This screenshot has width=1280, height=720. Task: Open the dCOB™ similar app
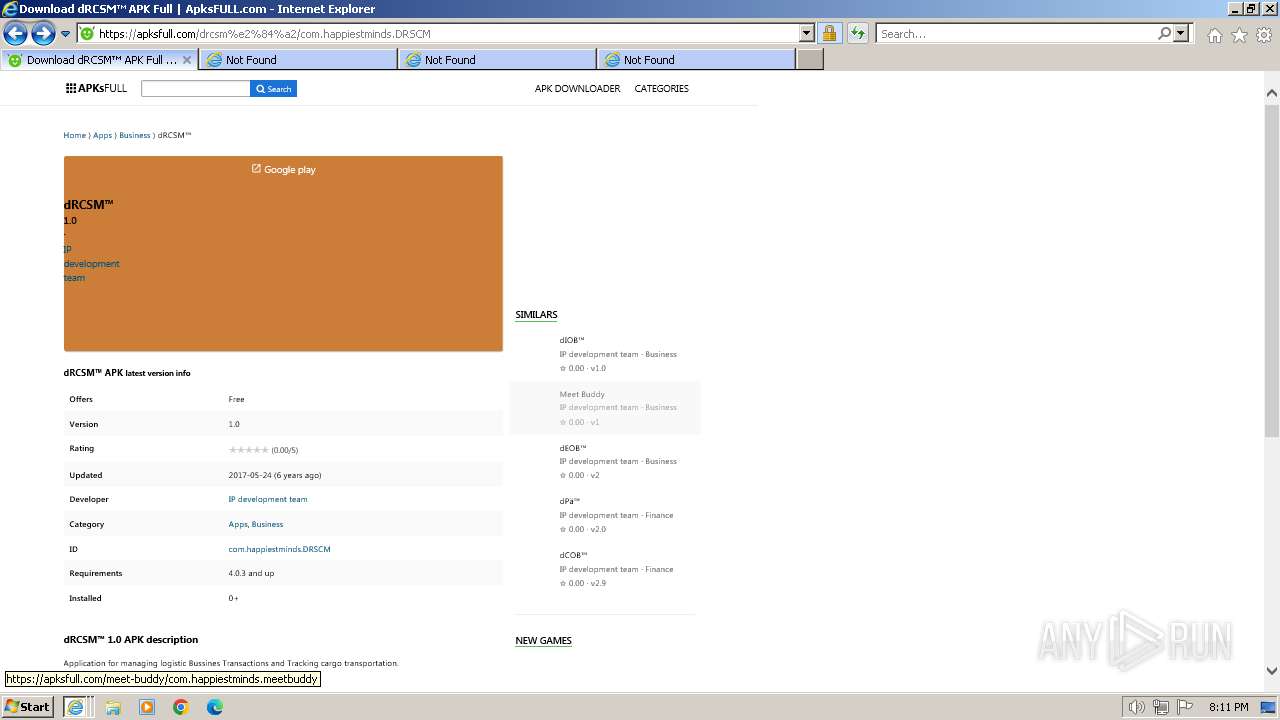[x=605, y=569]
